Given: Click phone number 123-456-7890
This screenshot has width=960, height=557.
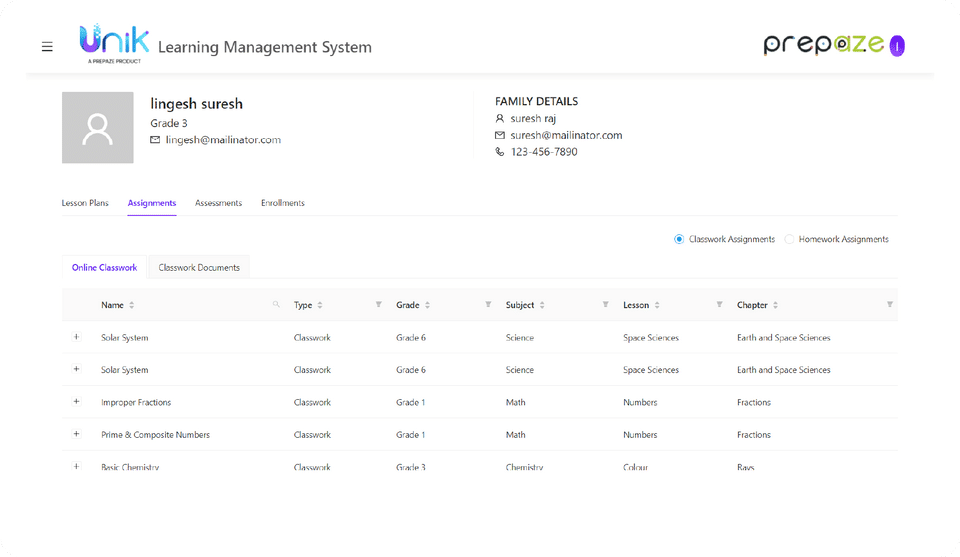Looking at the screenshot, I should point(544,152).
